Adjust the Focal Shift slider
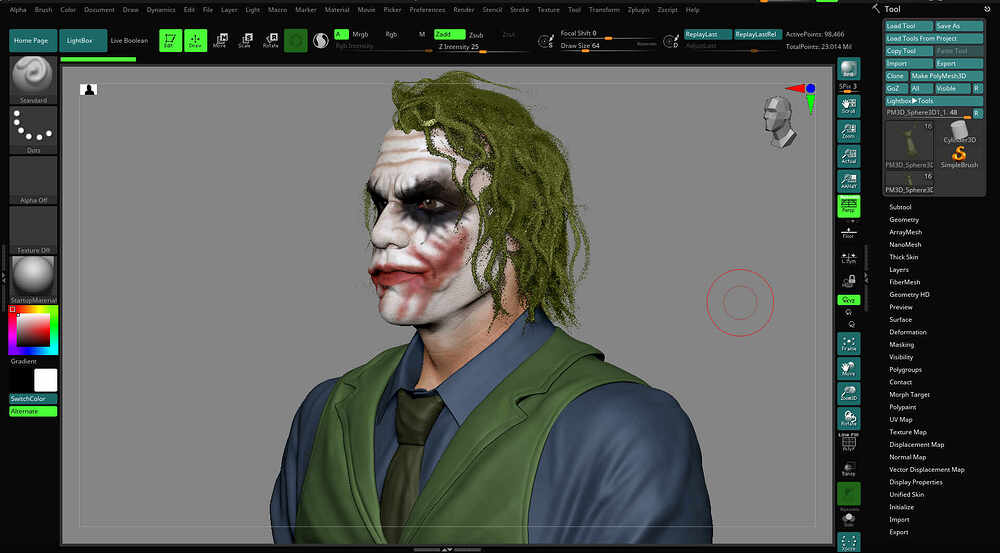This screenshot has width=1000, height=553. tap(608, 34)
